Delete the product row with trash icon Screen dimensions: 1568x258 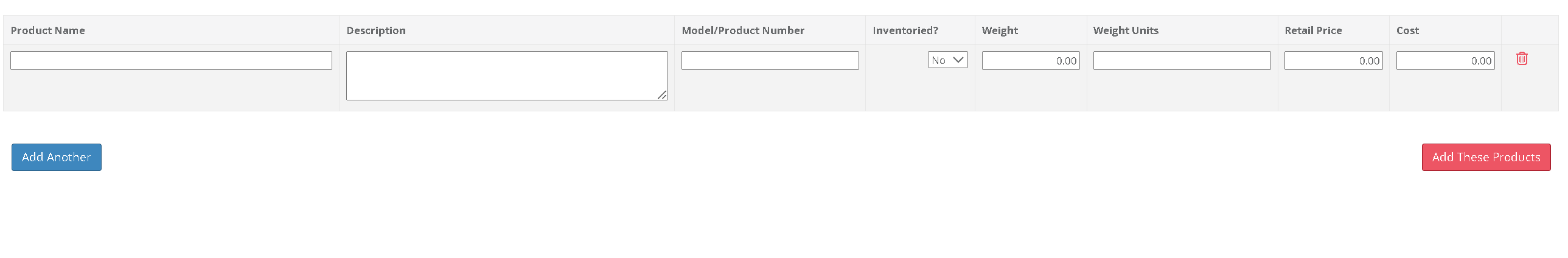pos(1522,59)
